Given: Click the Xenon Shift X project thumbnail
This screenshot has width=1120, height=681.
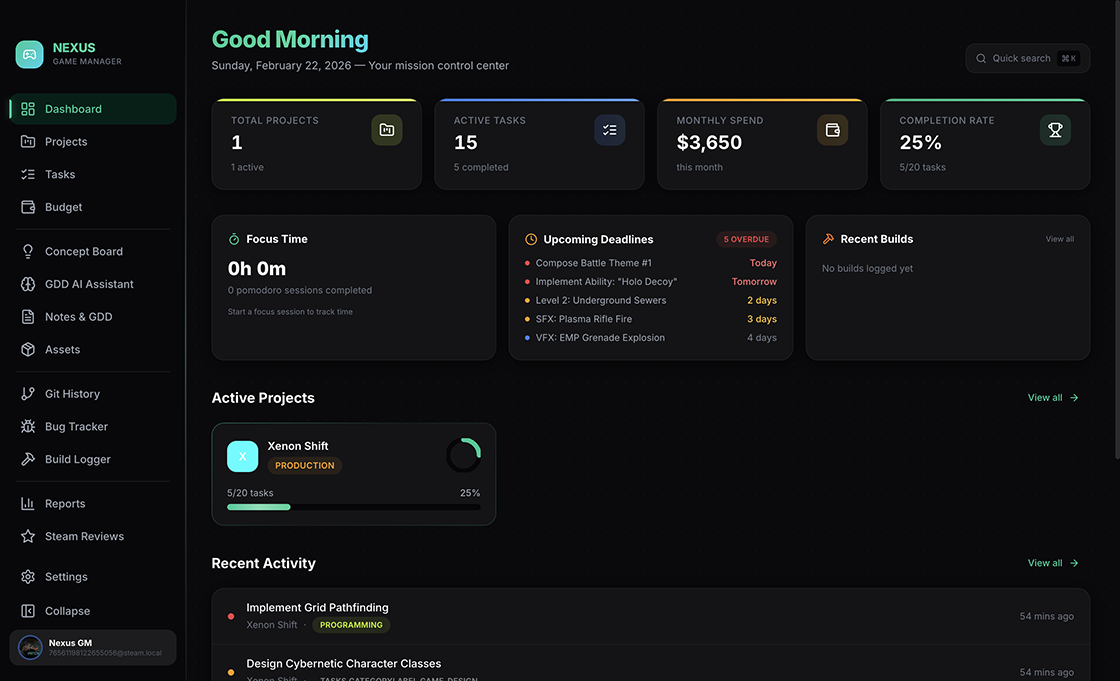Looking at the screenshot, I should [242, 457].
